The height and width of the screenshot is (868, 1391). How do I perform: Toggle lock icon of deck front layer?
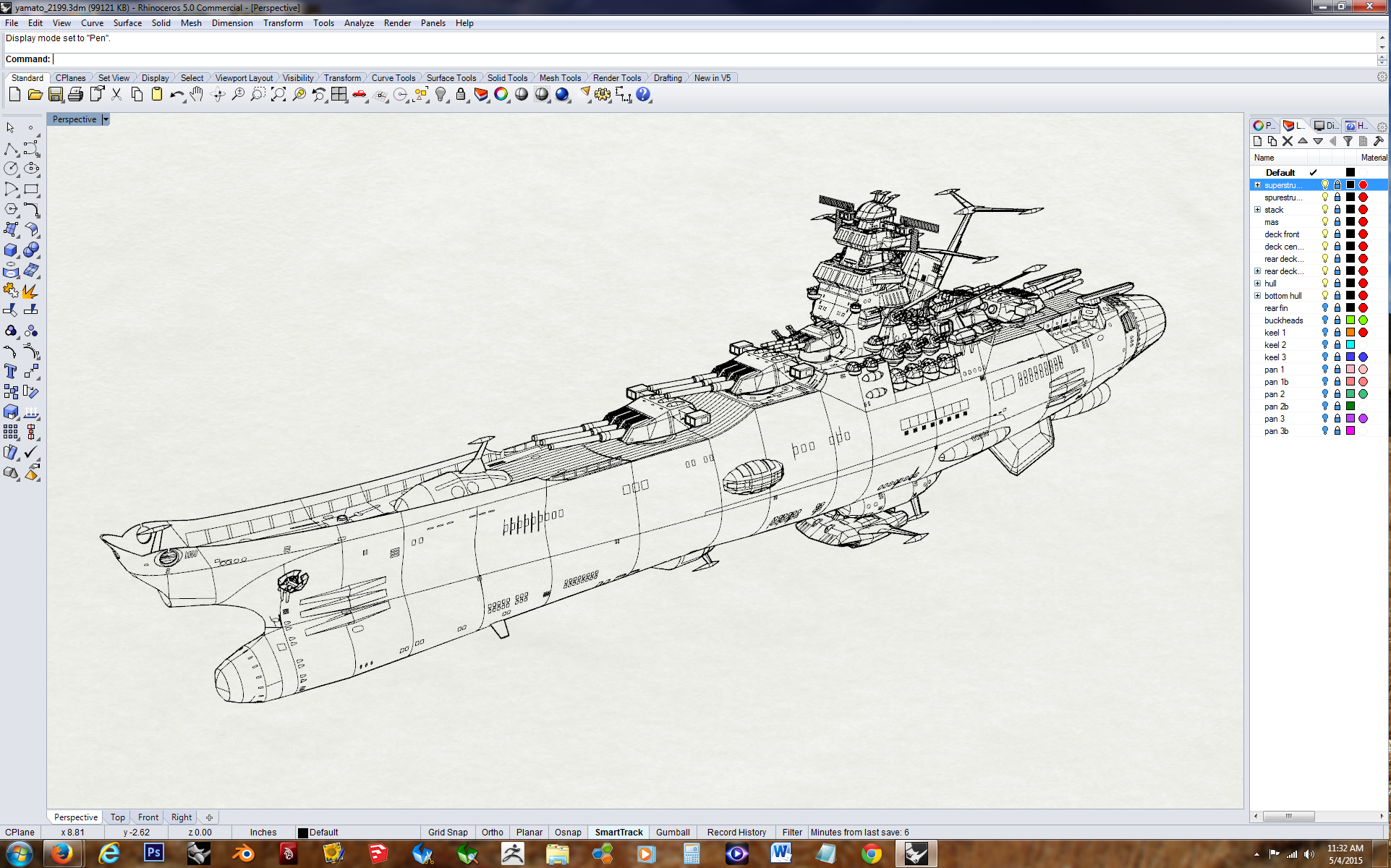(x=1337, y=234)
